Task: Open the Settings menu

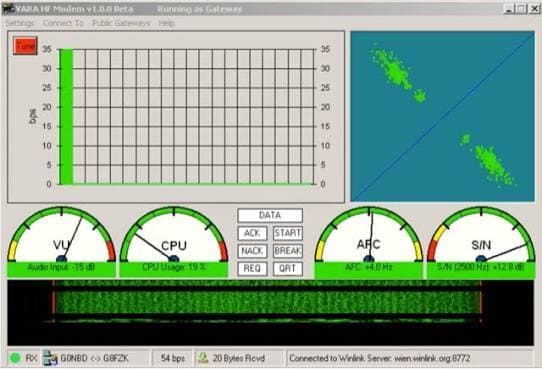Action: pos(20,23)
